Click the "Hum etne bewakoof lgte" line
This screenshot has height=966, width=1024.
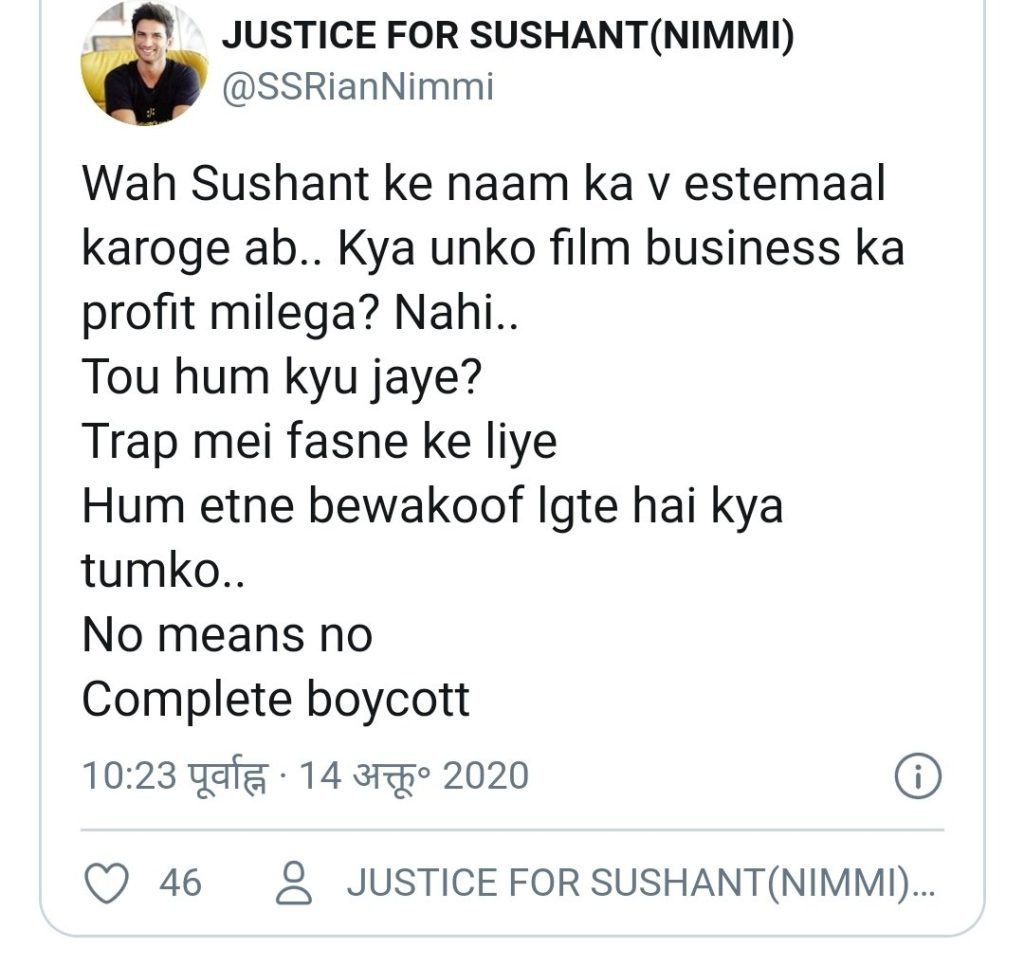432,506
